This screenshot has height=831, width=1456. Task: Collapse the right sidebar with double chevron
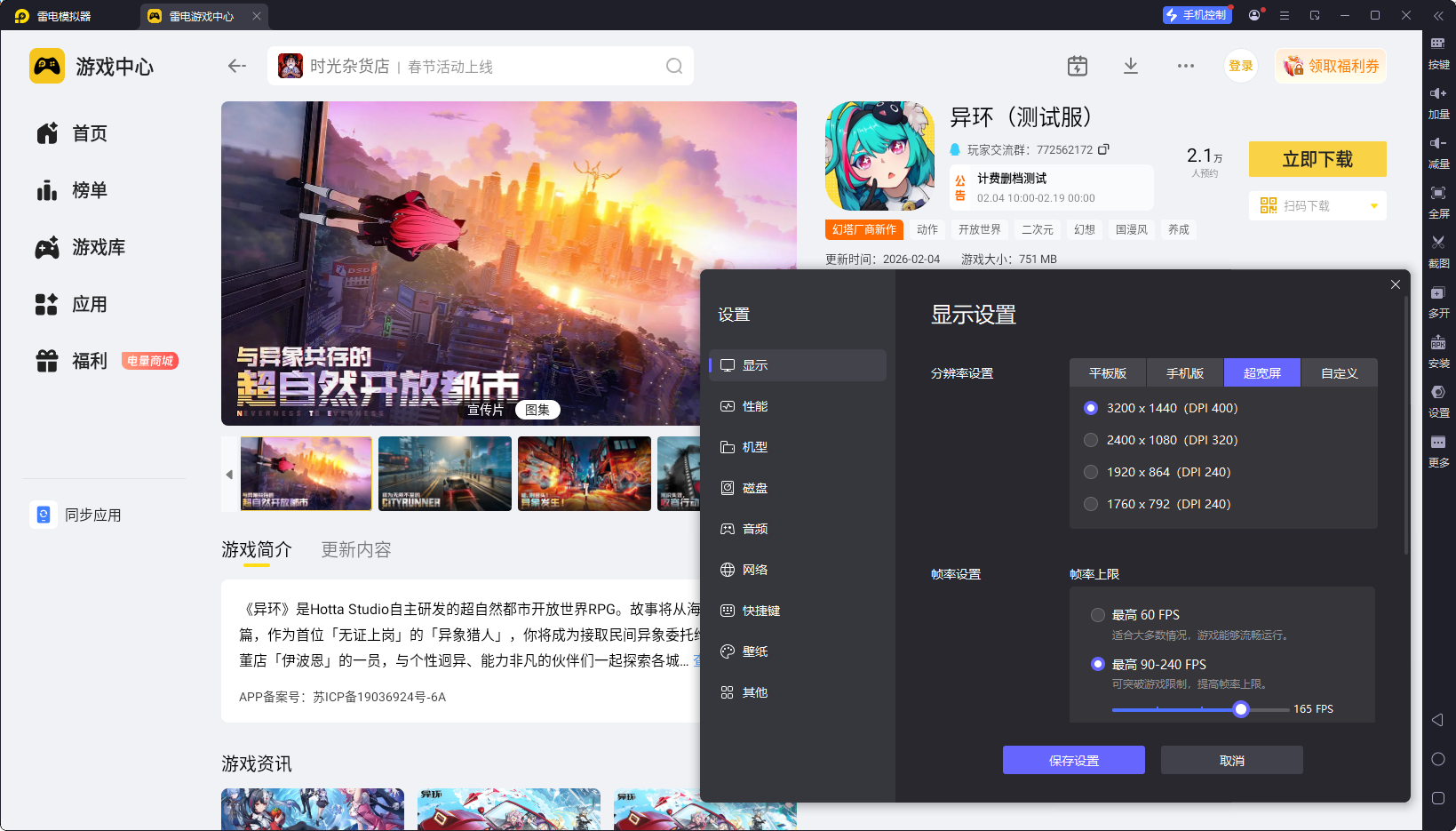[x=1438, y=15]
